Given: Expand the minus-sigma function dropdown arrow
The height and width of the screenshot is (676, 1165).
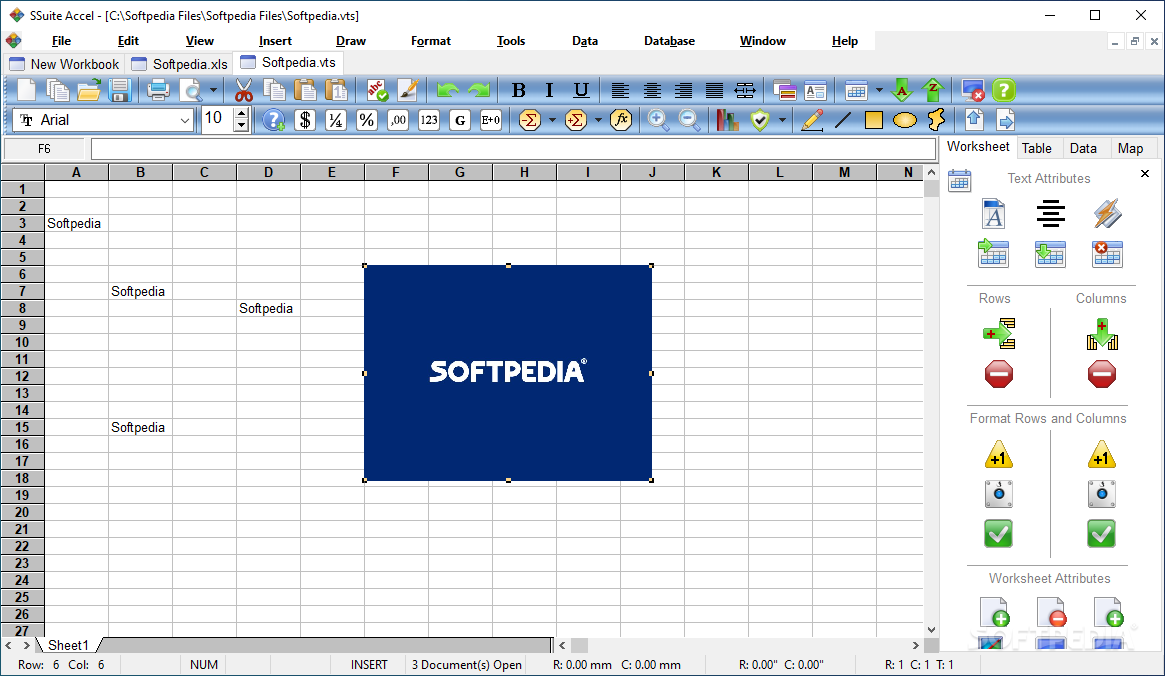Looking at the screenshot, I should (552, 120).
